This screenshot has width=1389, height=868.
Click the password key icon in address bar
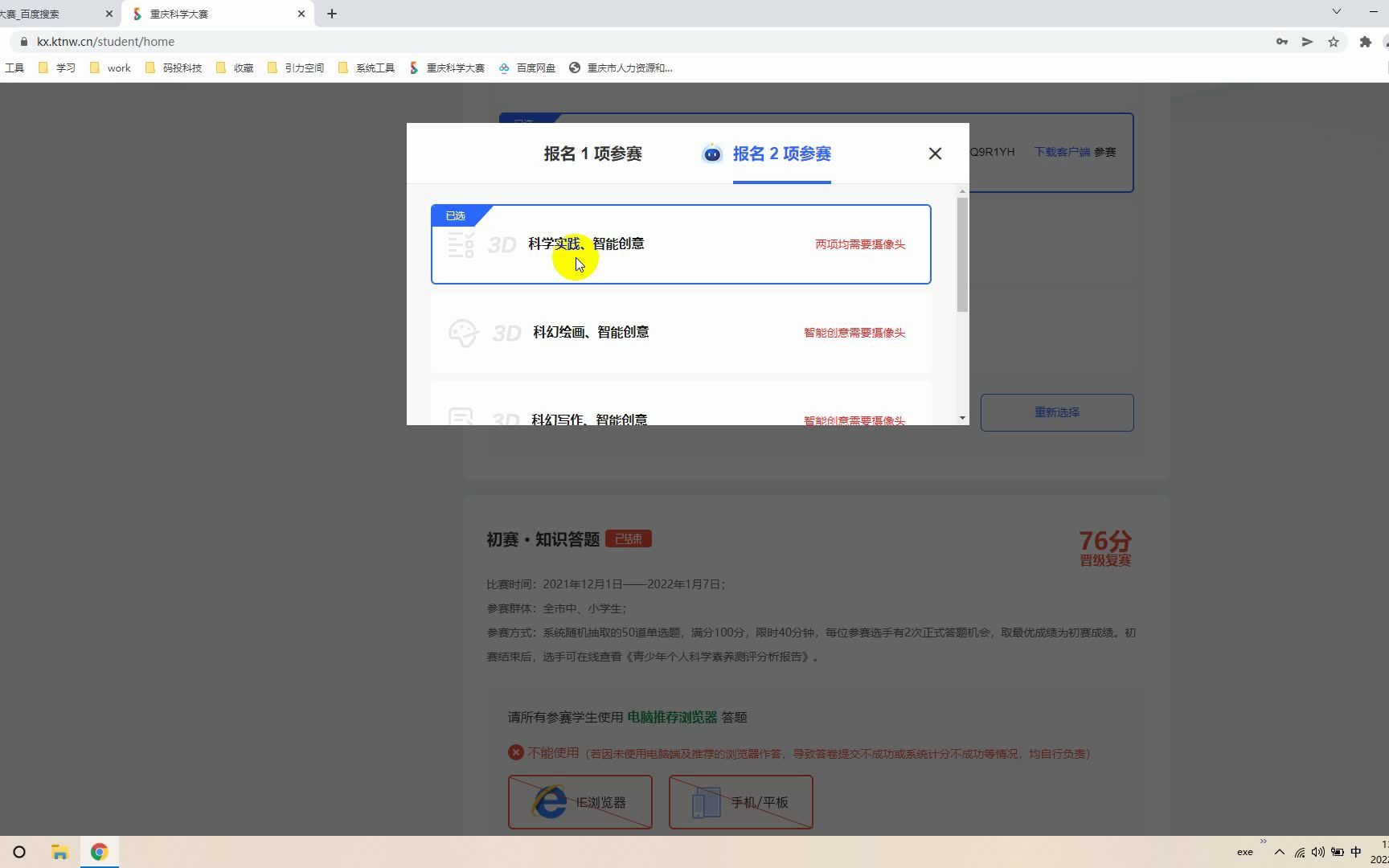pyautogui.click(x=1282, y=42)
